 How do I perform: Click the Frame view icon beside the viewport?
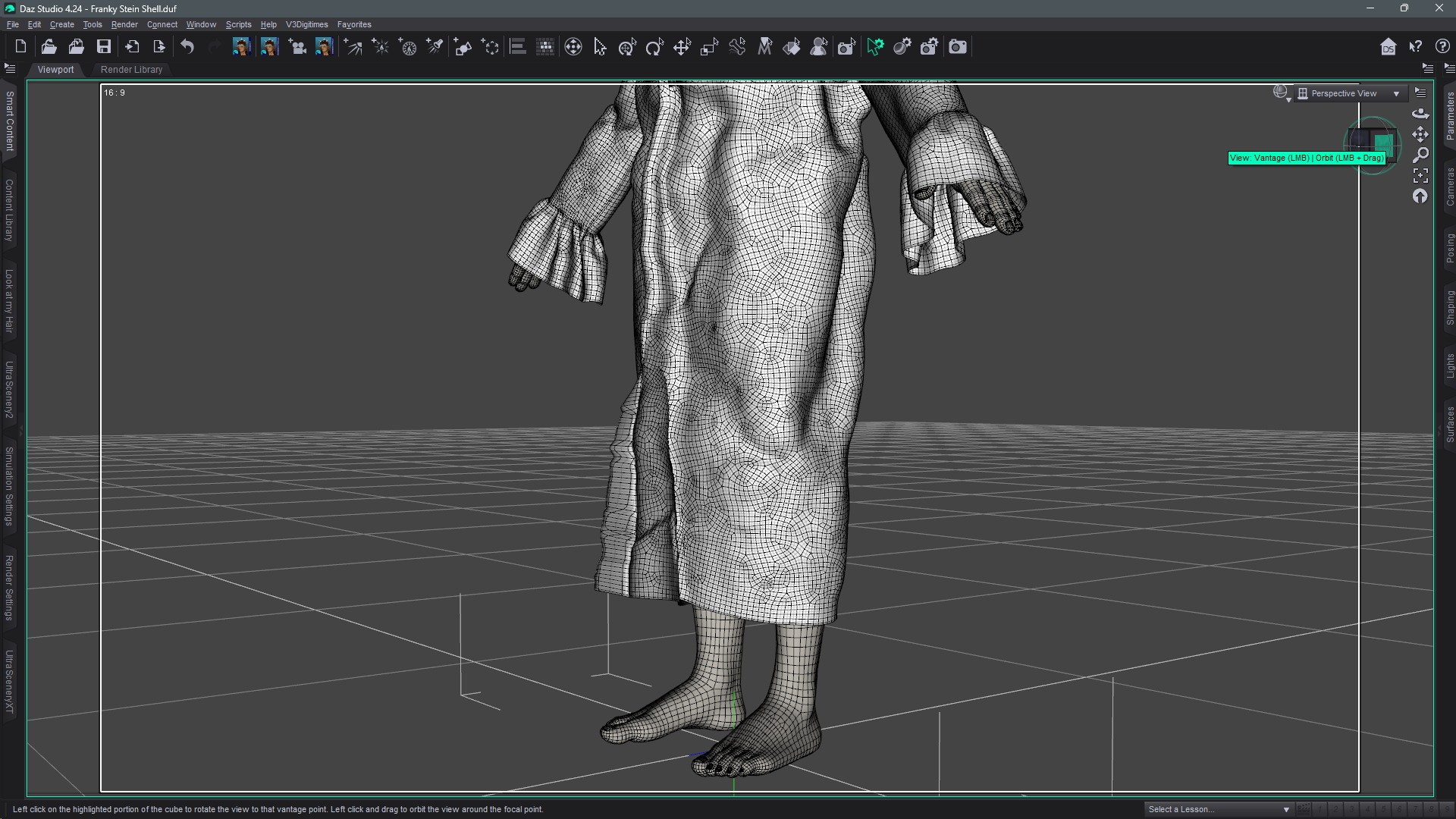(1420, 176)
